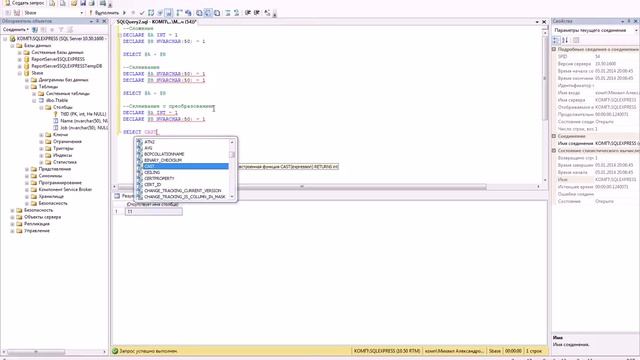The width and height of the screenshot is (640, 360).
Task: Select the Job nvarchar(50) column
Action: 84,128
